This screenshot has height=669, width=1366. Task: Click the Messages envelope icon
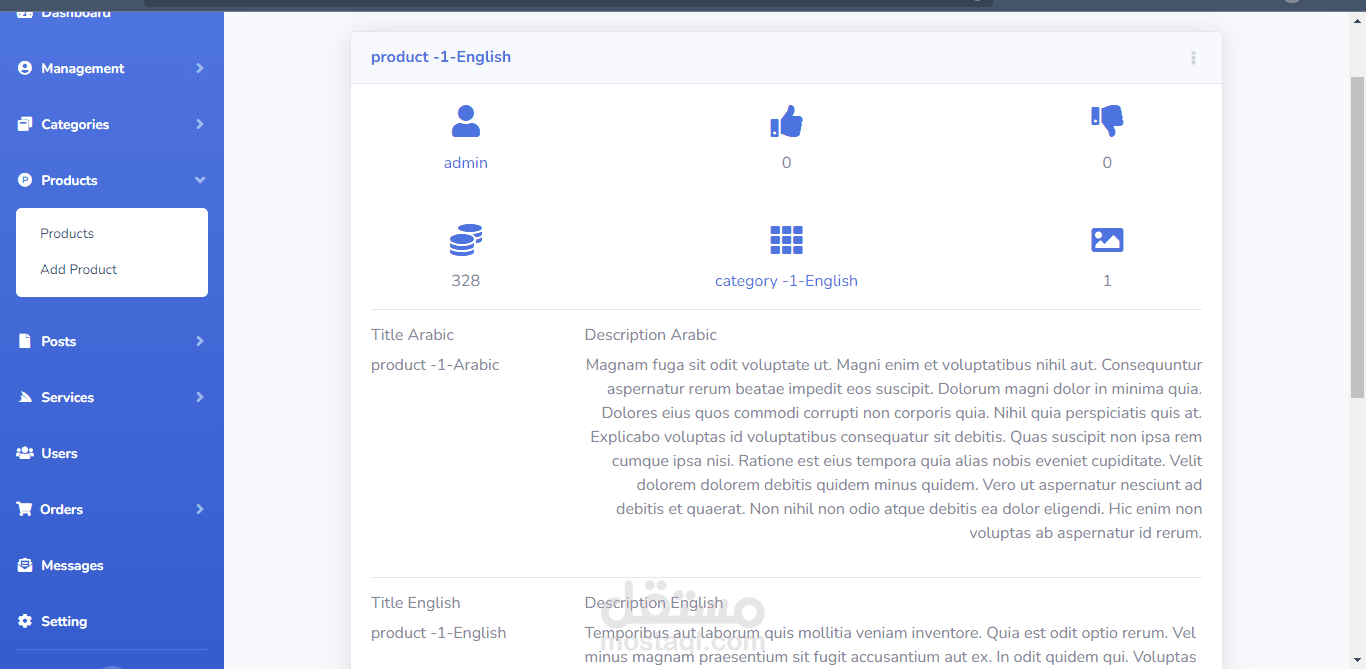pos(25,565)
